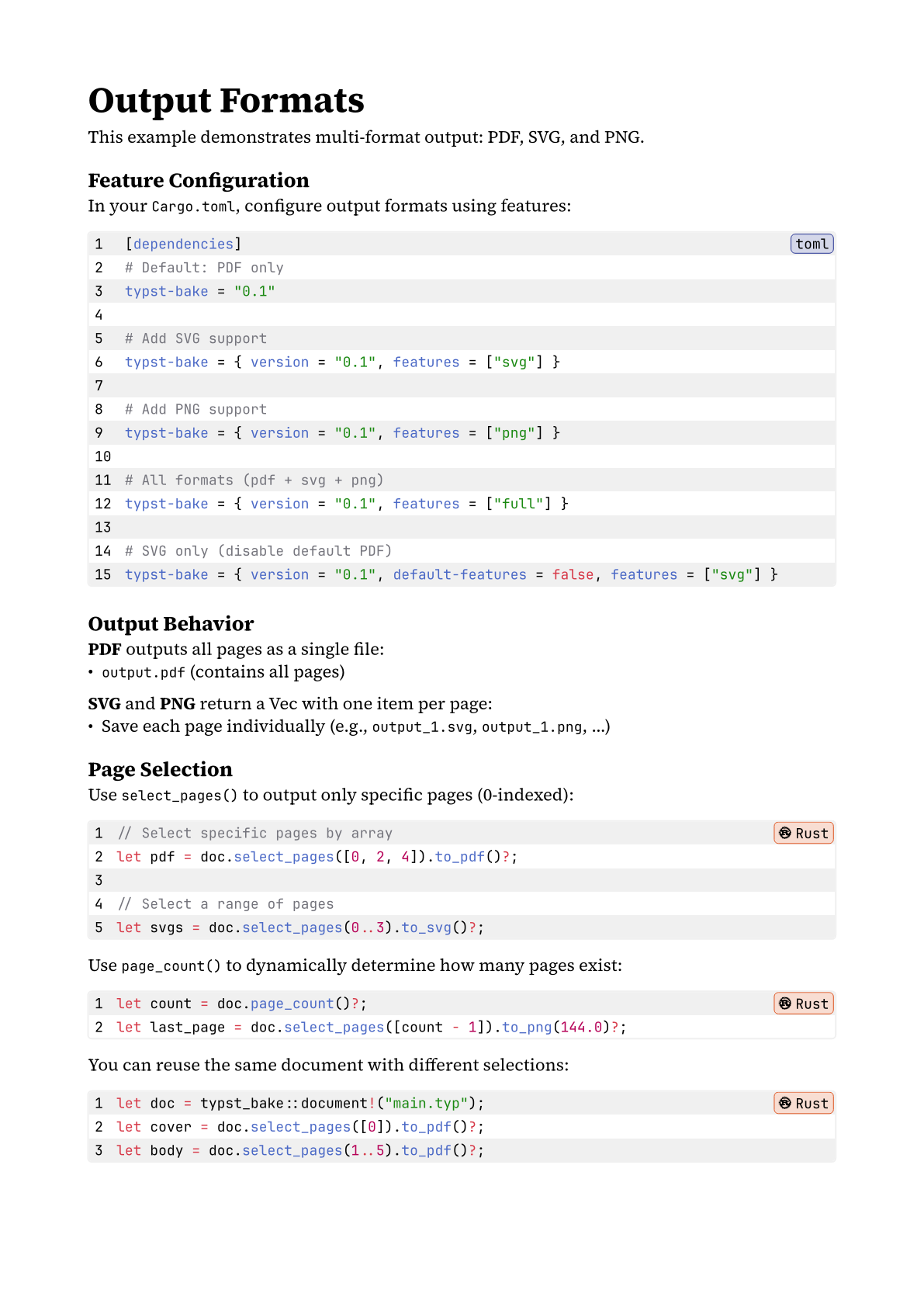
Task: Click the Rust badge beside the page_count line
Action: [803, 1004]
